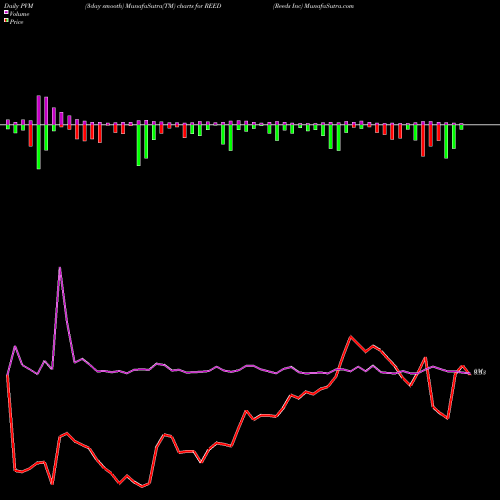Select the Volume legend label

pyautogui.click(x=19, y=14)
